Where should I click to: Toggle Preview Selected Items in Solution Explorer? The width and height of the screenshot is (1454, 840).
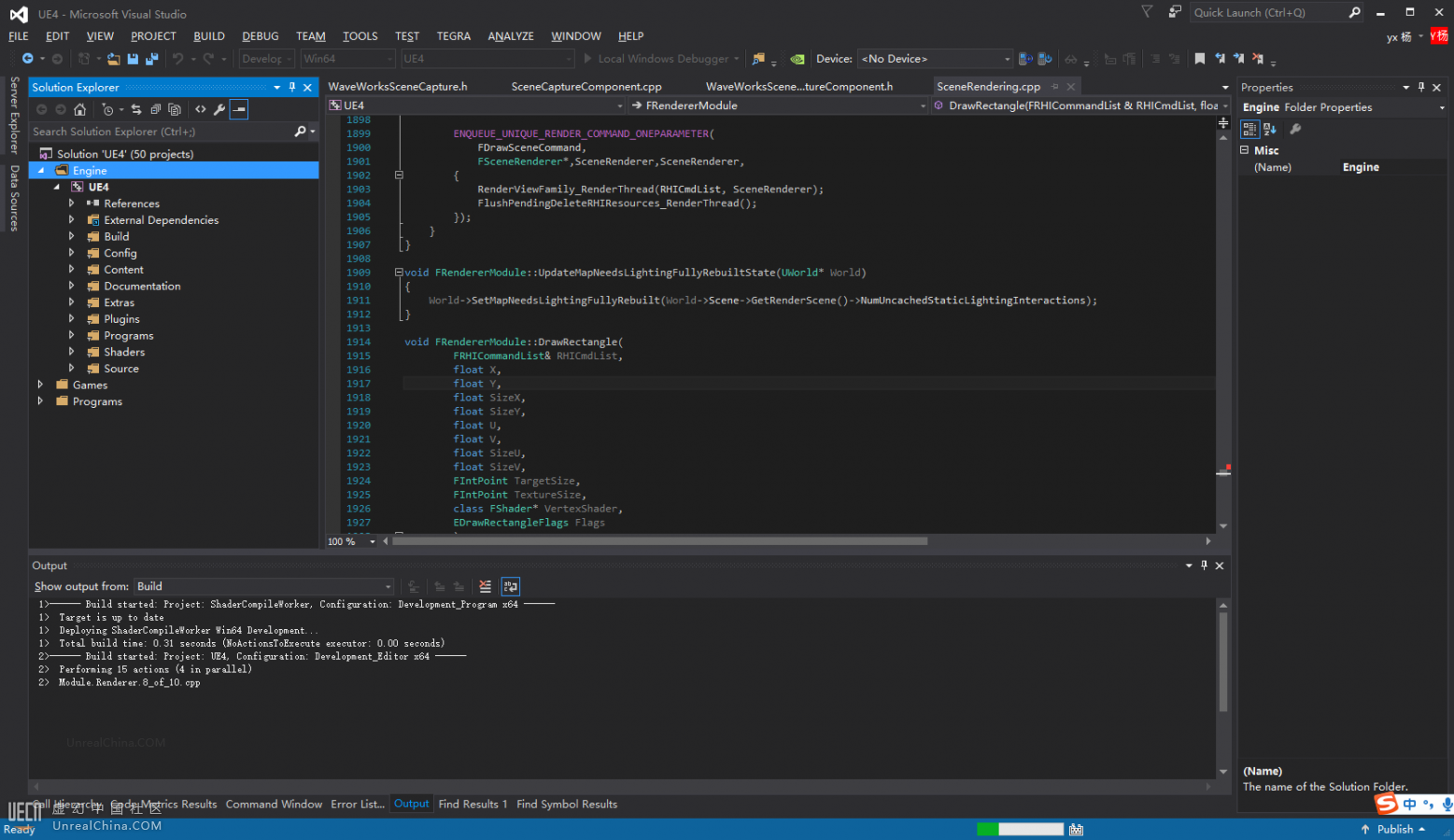(239, 109)
